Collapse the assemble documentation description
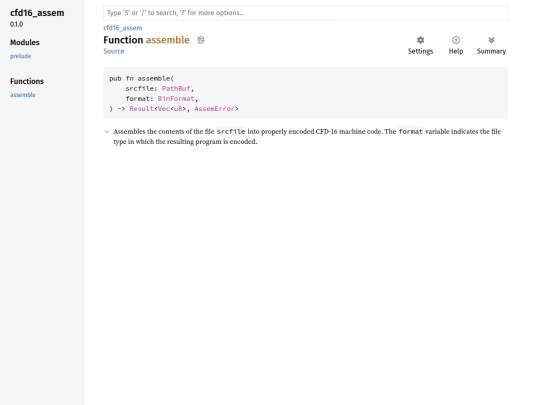Screen dimensions: 540x405 point(107,132)
